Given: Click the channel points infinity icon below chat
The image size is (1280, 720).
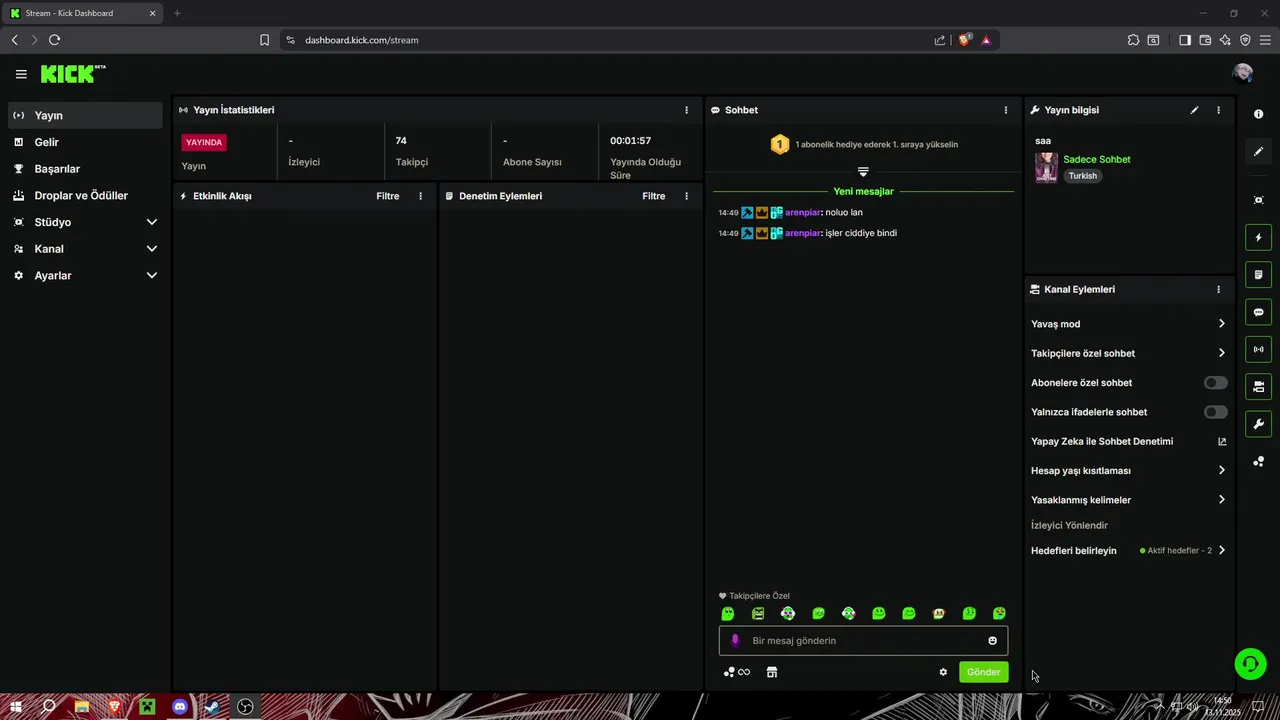Looking at the screenshot, I should 737,672.
